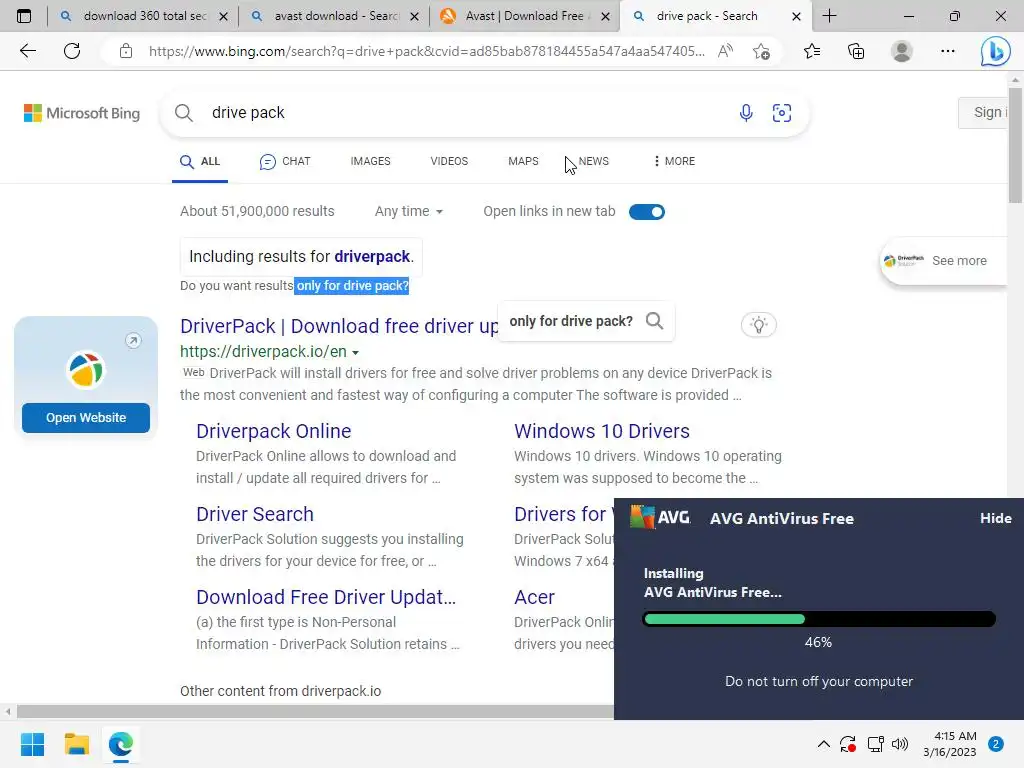Click the AVG tray icon with the red dot
Screen dimensions: 1024x768
[848, 744]
